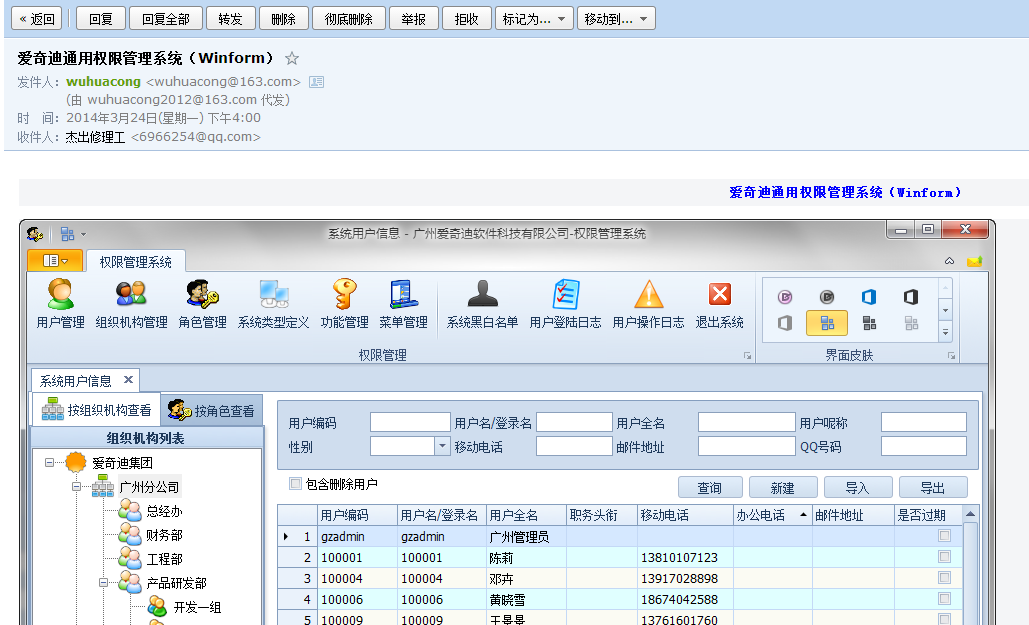The image size is (1029, 625).
Task: Select the dark tiles skin icon
Action: coord(869,323)
